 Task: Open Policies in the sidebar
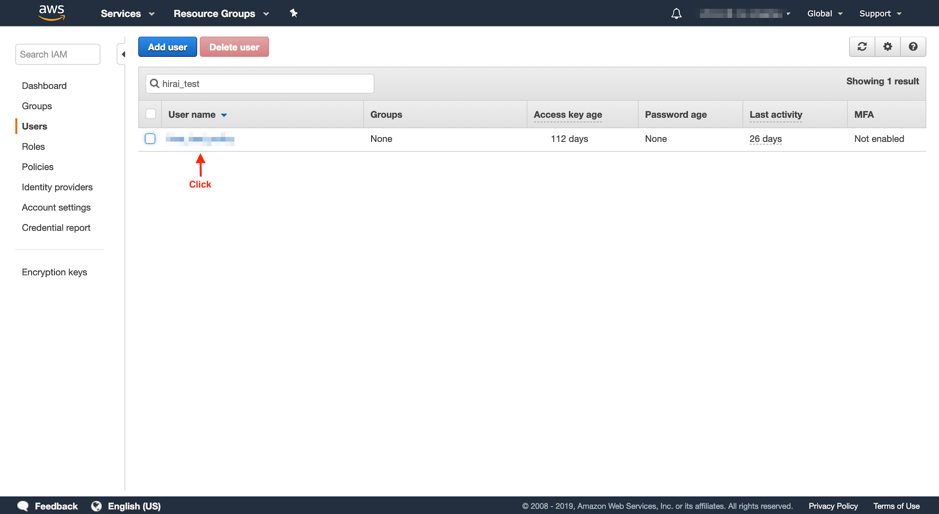[38, 167]
